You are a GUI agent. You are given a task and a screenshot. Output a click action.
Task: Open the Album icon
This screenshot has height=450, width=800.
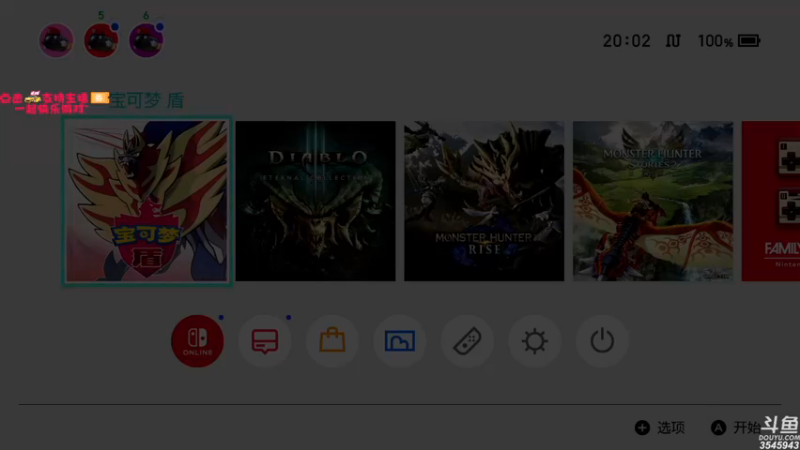pos(399,341)
